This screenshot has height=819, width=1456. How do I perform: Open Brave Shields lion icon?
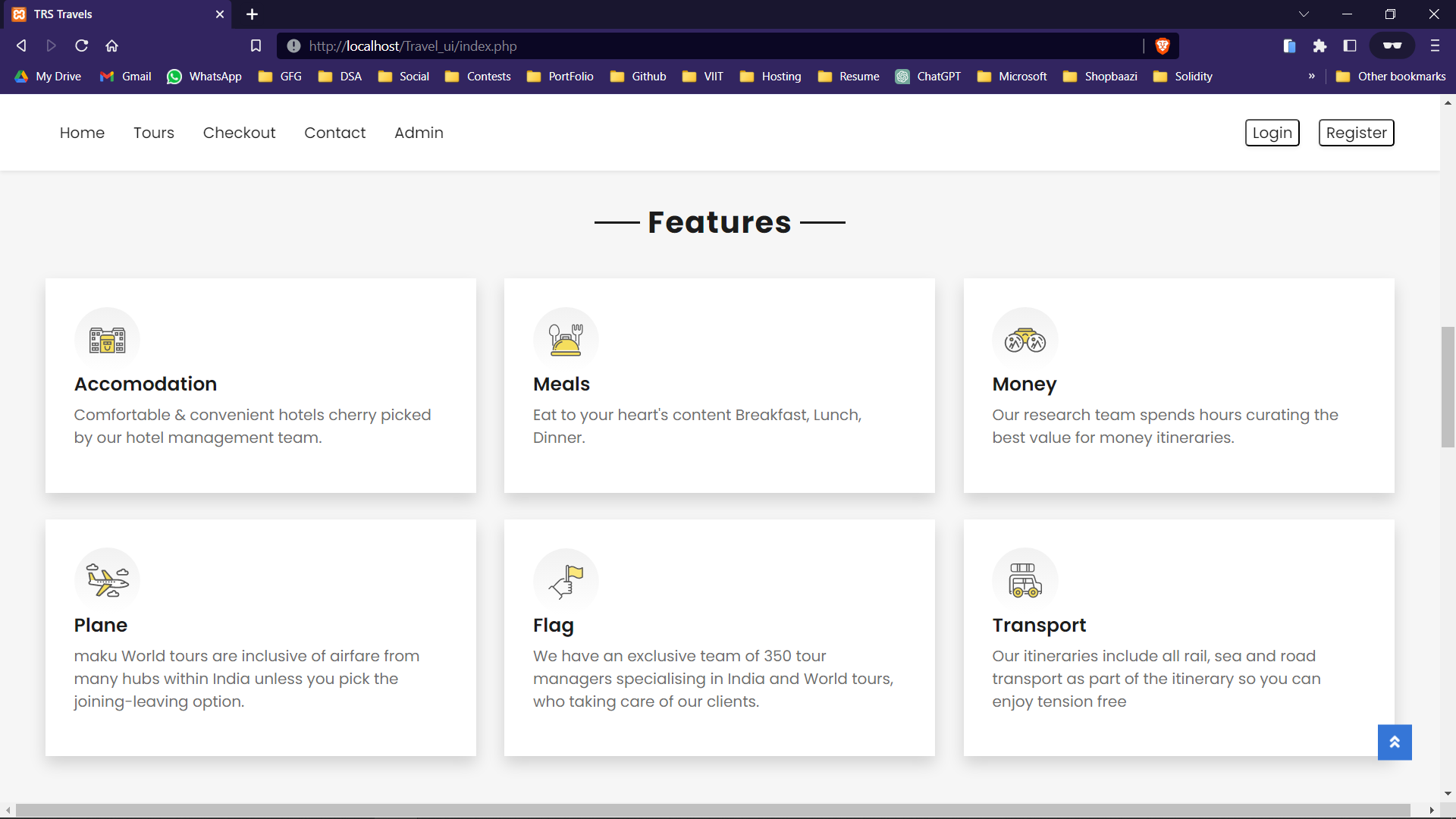(x=1162, y=46)
